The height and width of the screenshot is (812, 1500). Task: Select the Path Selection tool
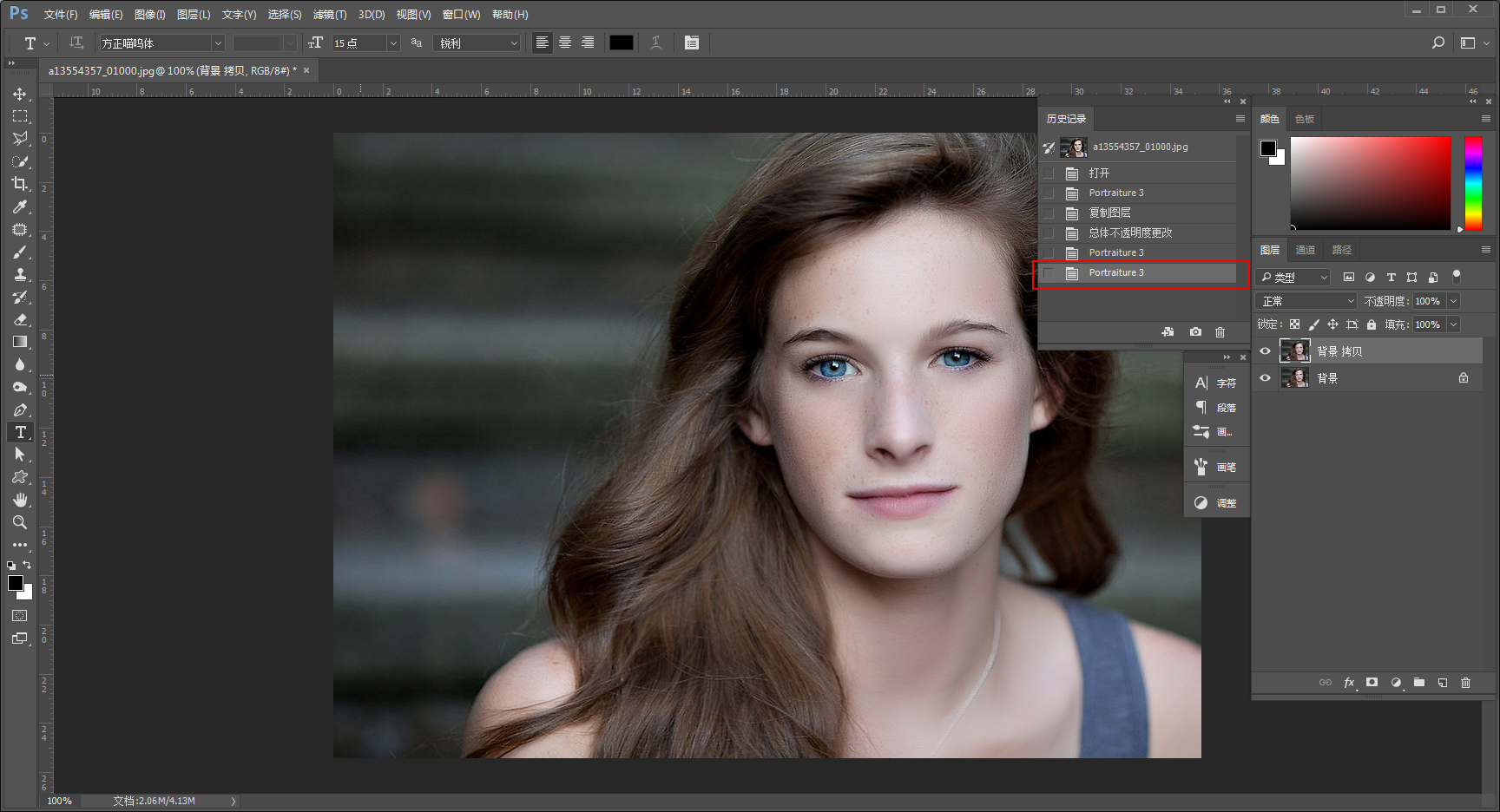[20, 455]
